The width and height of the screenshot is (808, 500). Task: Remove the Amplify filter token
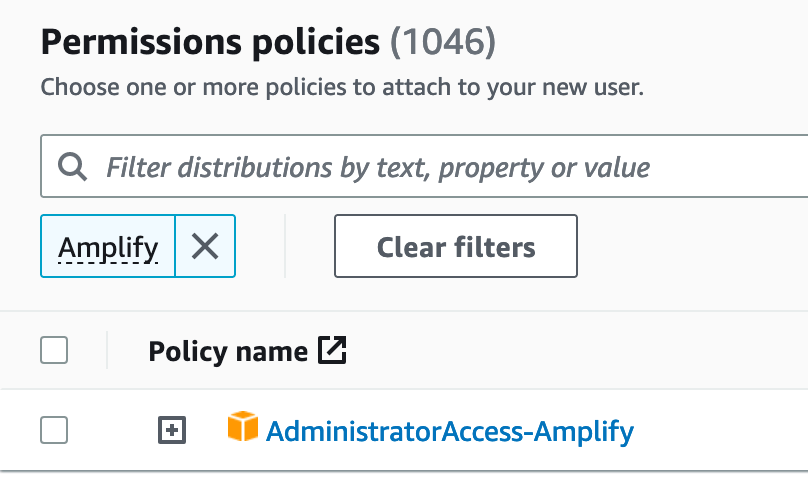(x=205, y=246)
